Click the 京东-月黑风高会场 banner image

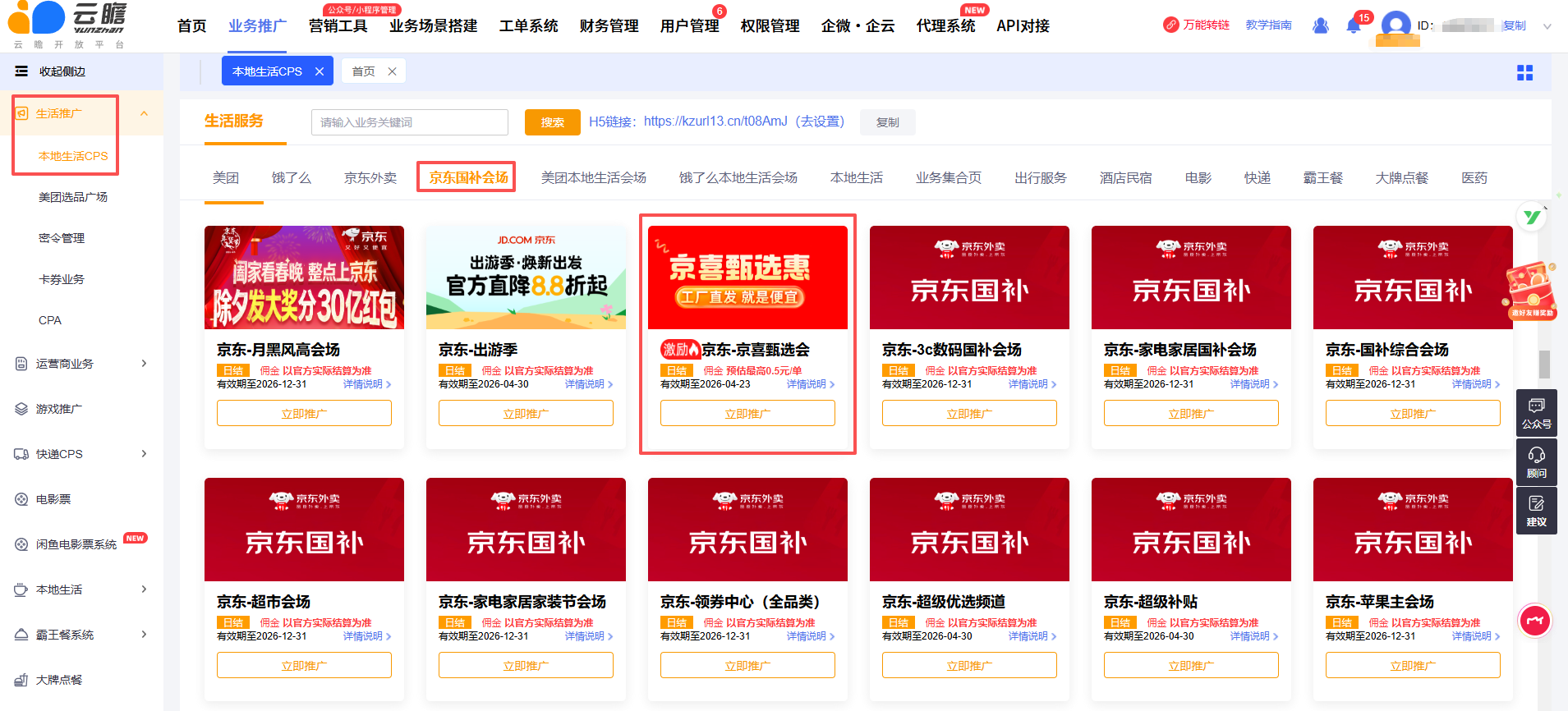click(304, 278)
